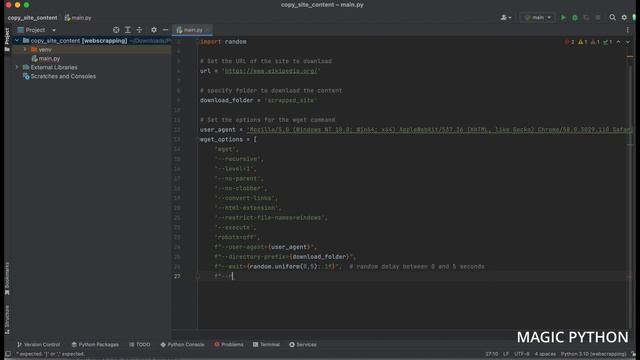Toggle the Bookmarks tool window sidebar button

pyautogui.click(x=7, y=278)
